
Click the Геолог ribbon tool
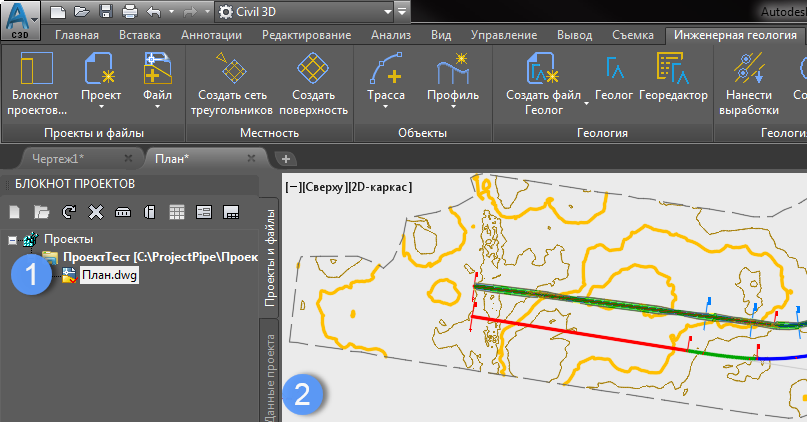(x=614, y=77)
